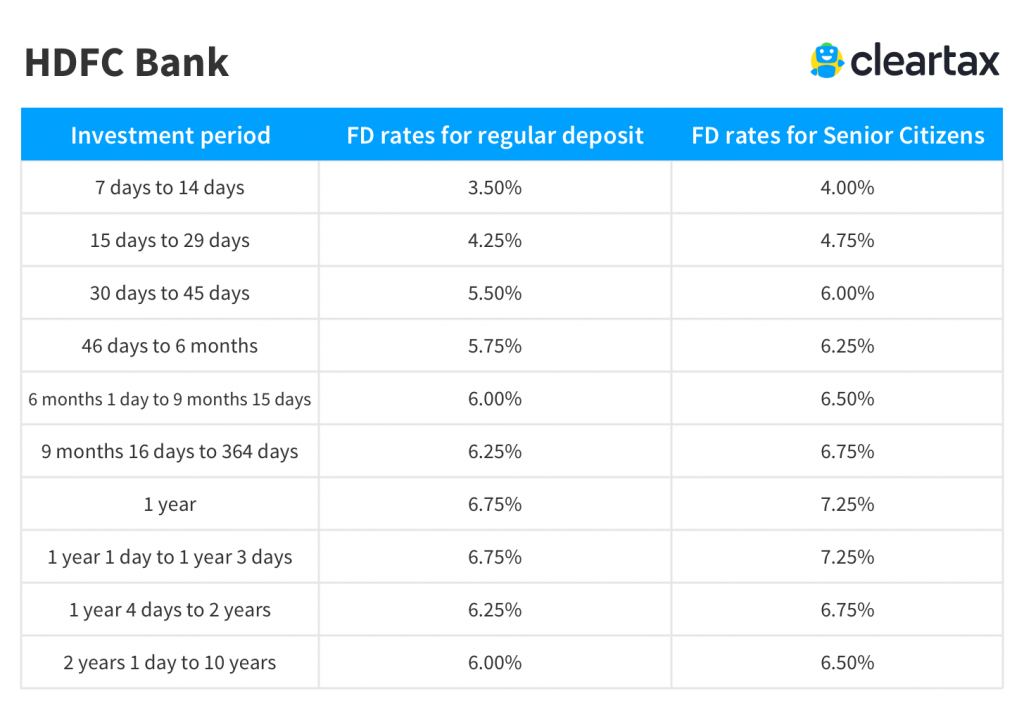Select 6 months 1 day to 9 months 15 days
This screenshot has height=722, width=1024.
point(170,400)
